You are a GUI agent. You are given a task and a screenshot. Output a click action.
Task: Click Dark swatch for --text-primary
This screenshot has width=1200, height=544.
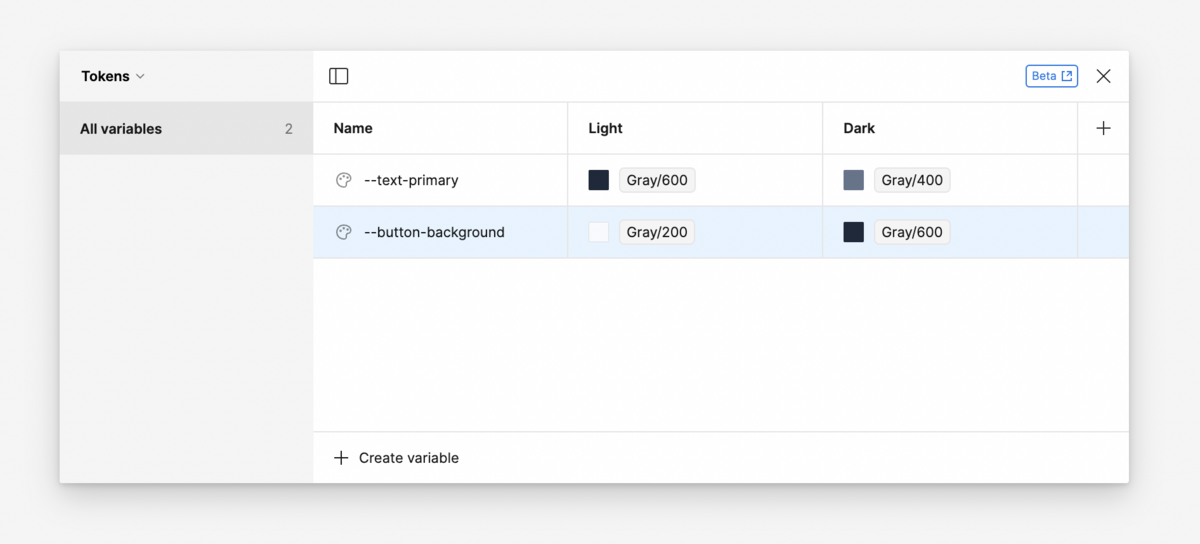tap(854, 180)
